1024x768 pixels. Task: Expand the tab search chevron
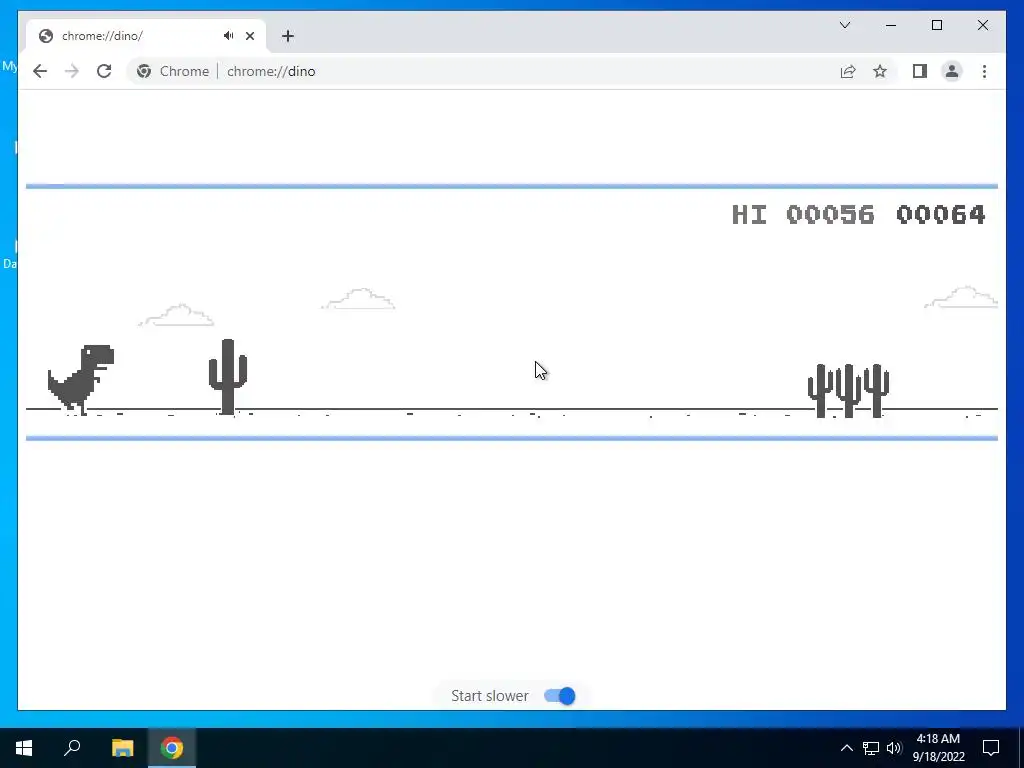coord(845,25)
